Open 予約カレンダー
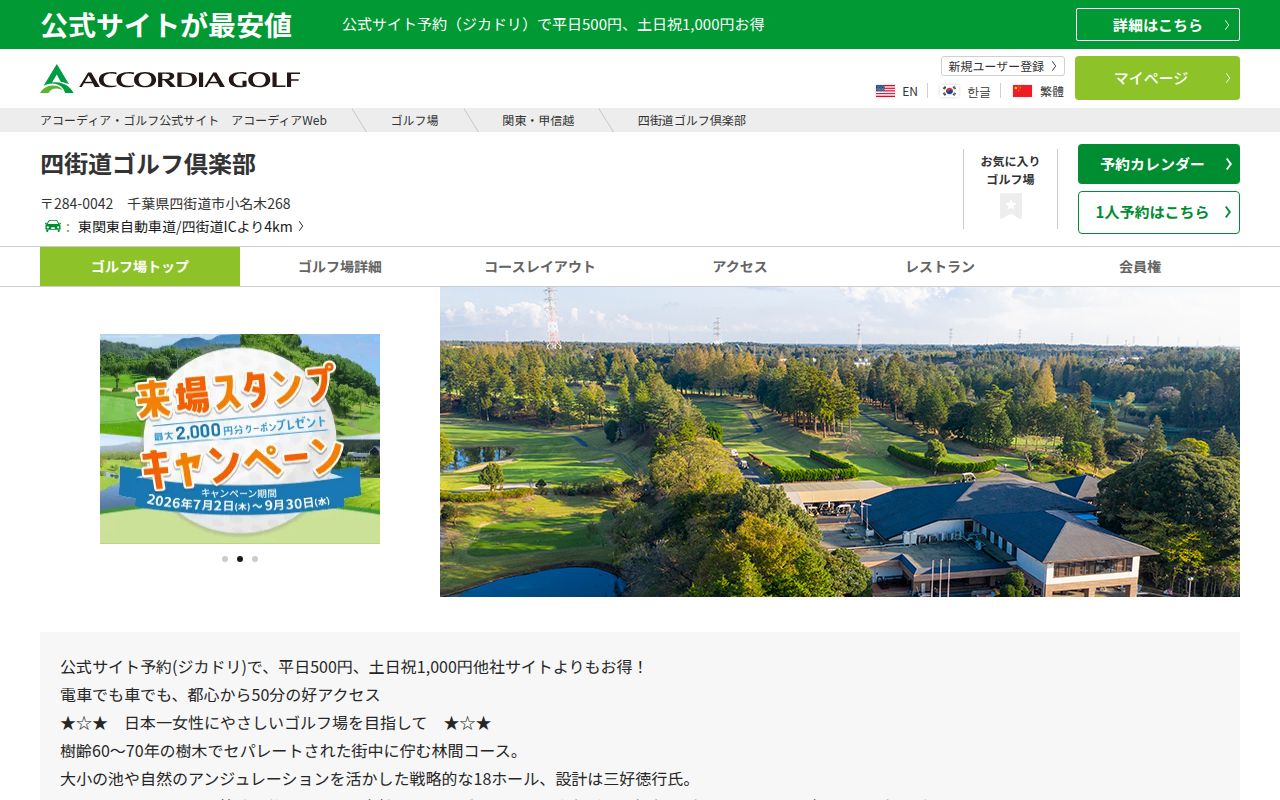The width and height of the screenshot is (1280, 800). (x=1159, y=164)
